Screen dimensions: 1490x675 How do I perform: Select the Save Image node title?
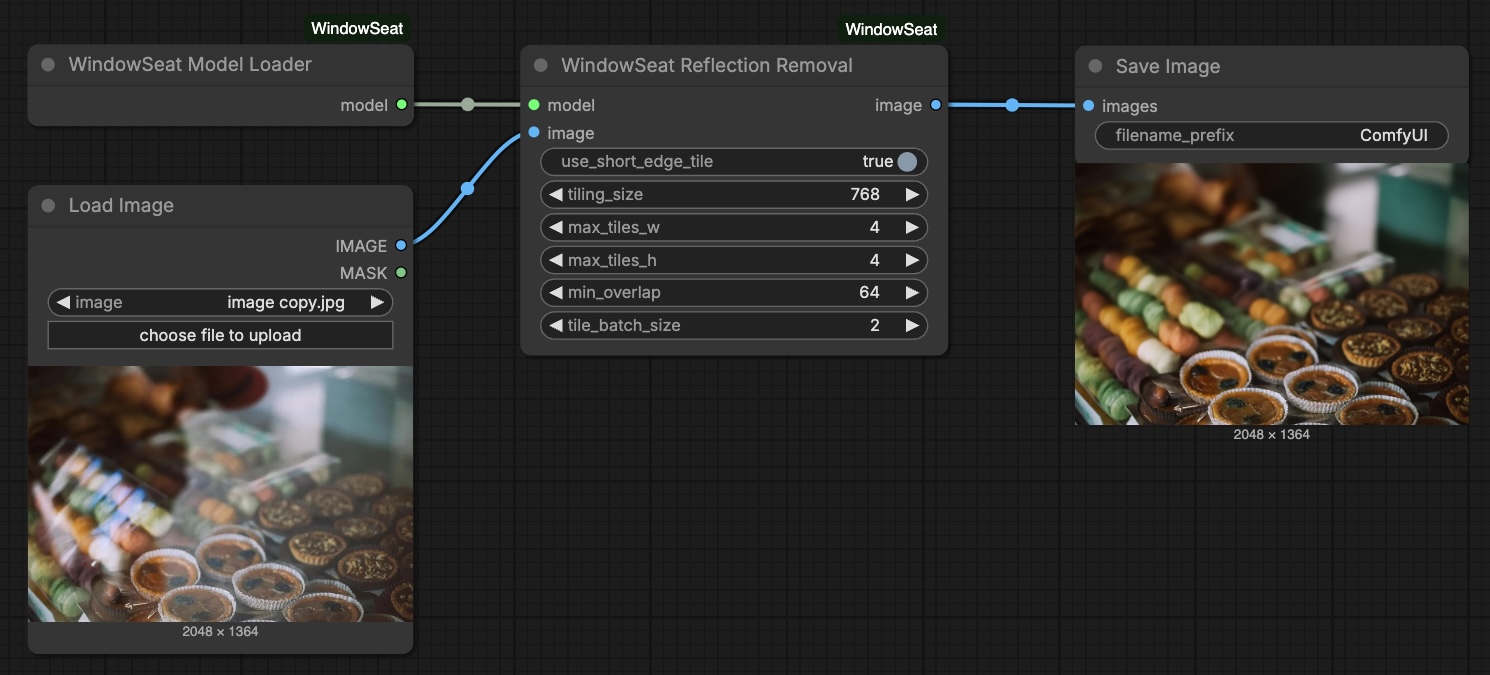[x=1168, y=67]
